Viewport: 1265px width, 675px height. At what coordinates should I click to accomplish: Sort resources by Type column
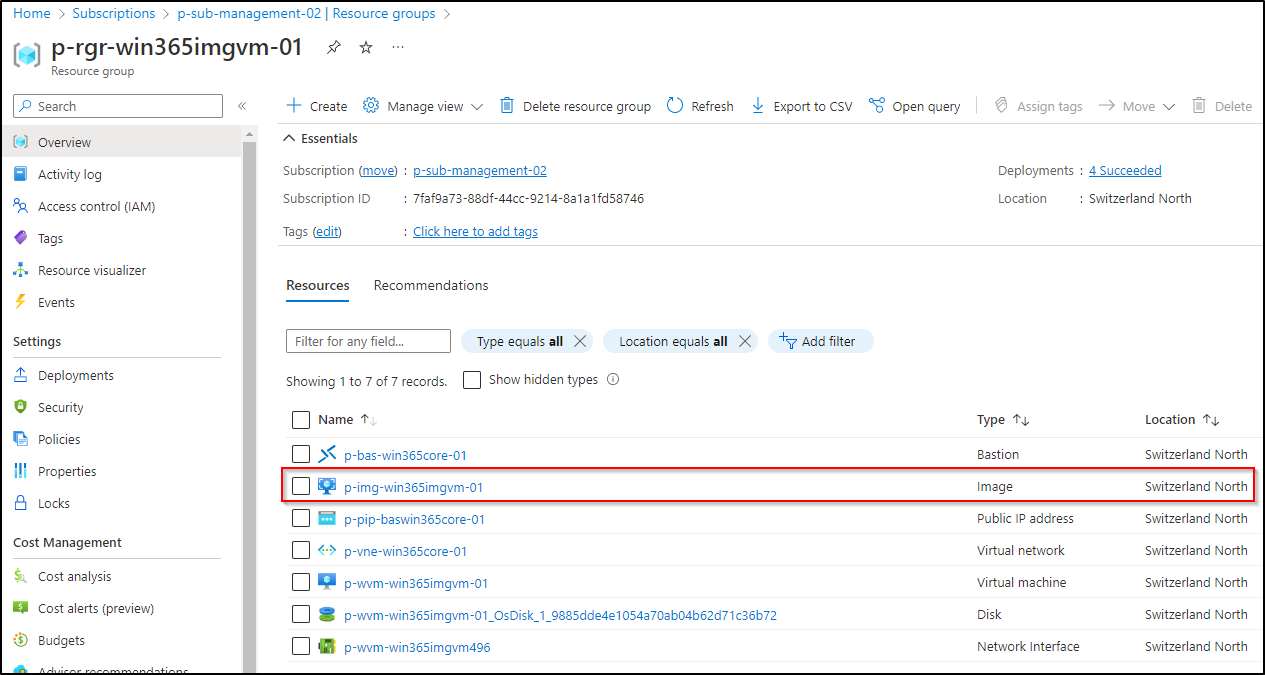click(x=1003, y=420)
